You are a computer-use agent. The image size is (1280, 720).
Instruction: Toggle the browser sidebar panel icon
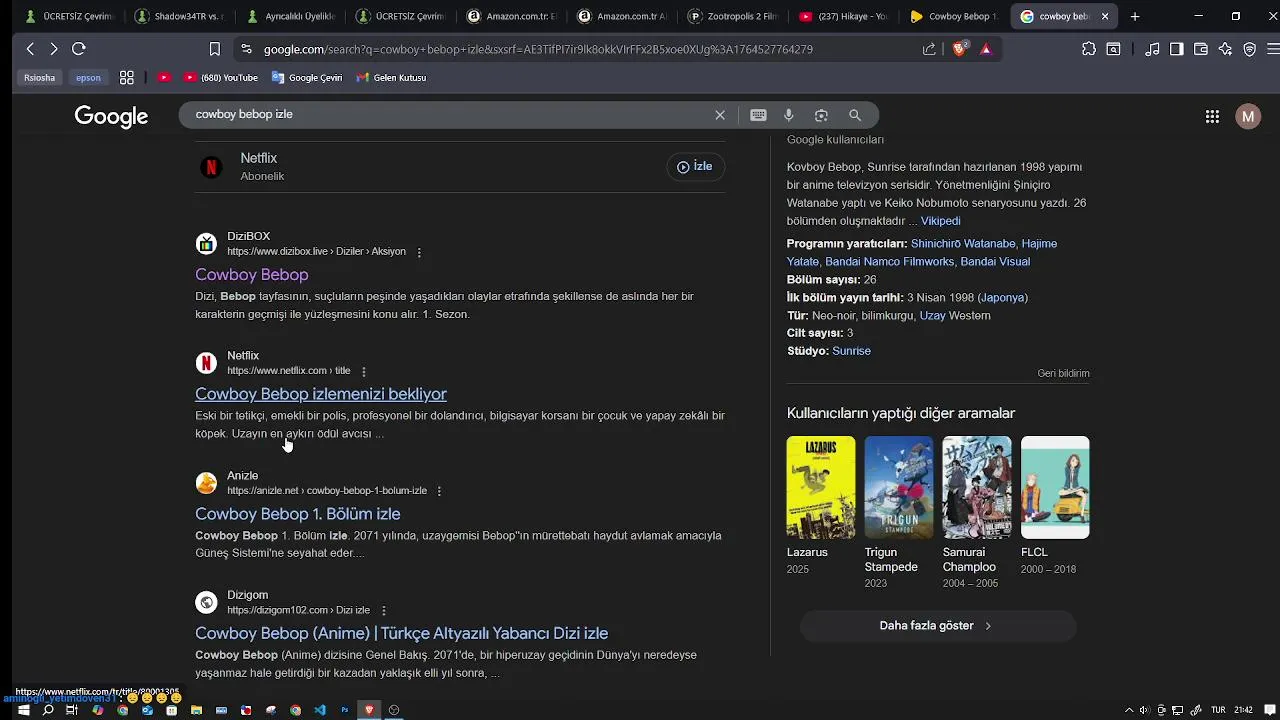pyautogui.click(x=1177, y=49)
